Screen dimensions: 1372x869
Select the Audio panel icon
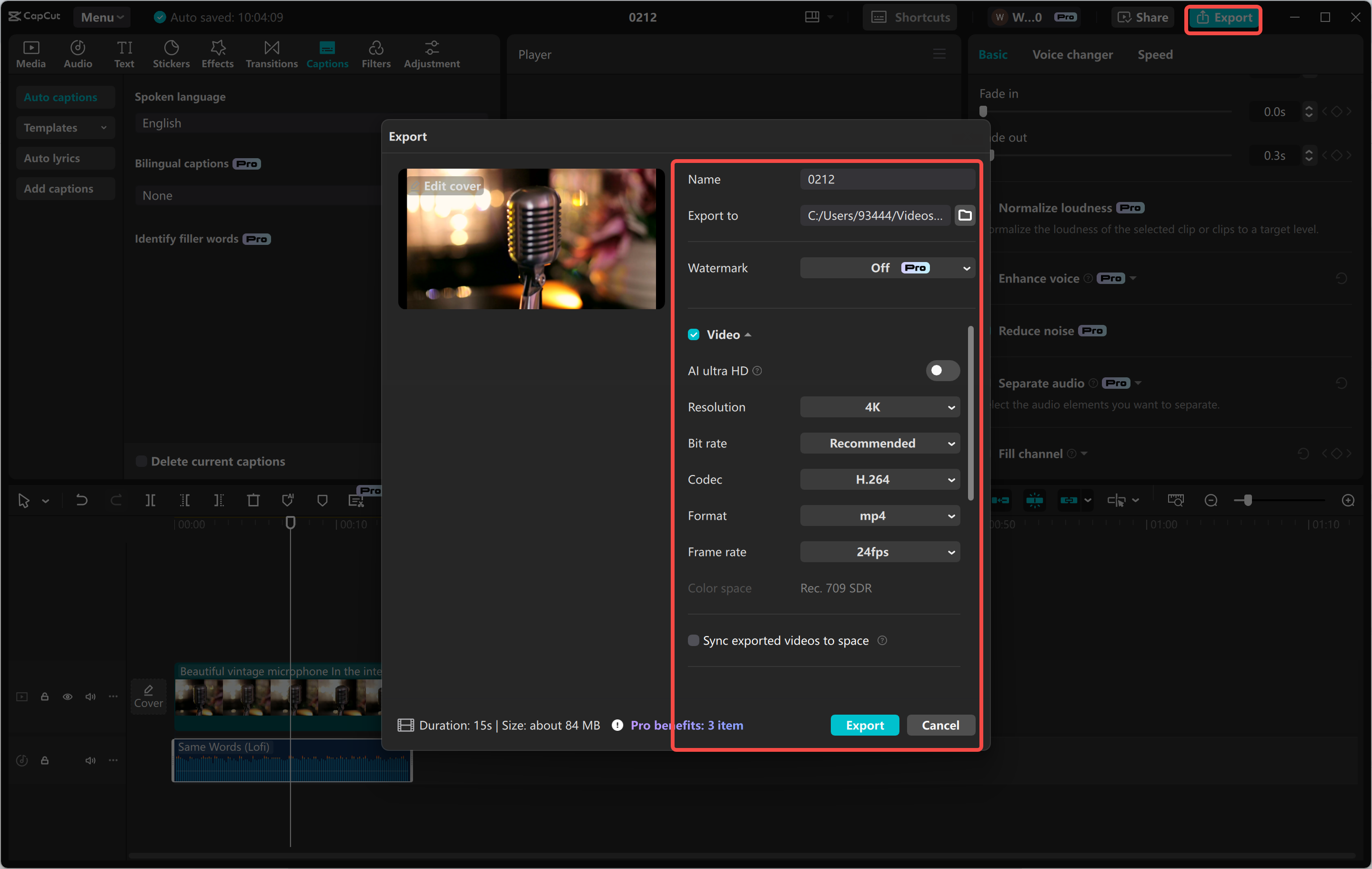(x=78, y=53)
